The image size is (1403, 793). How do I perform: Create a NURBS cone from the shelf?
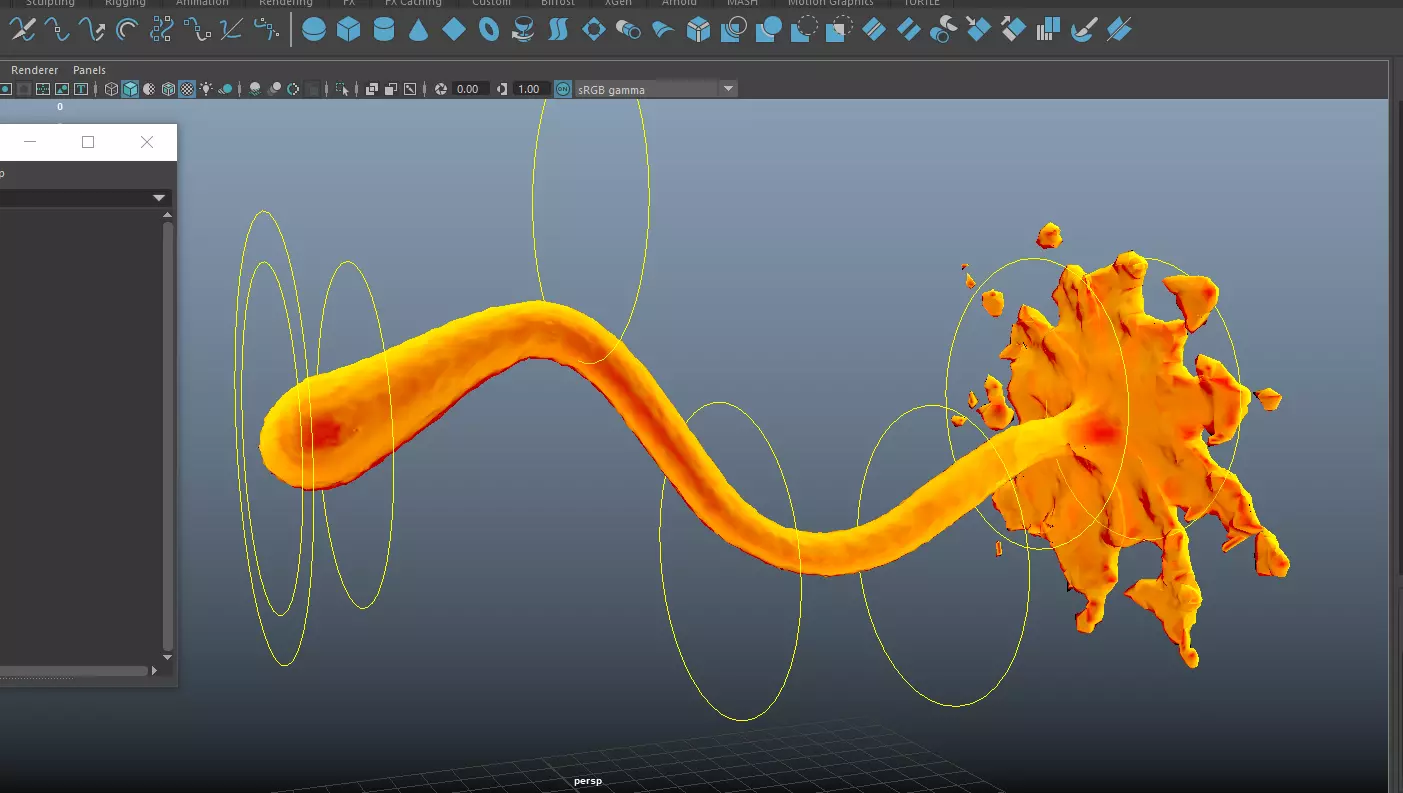(x=419, y=30)
